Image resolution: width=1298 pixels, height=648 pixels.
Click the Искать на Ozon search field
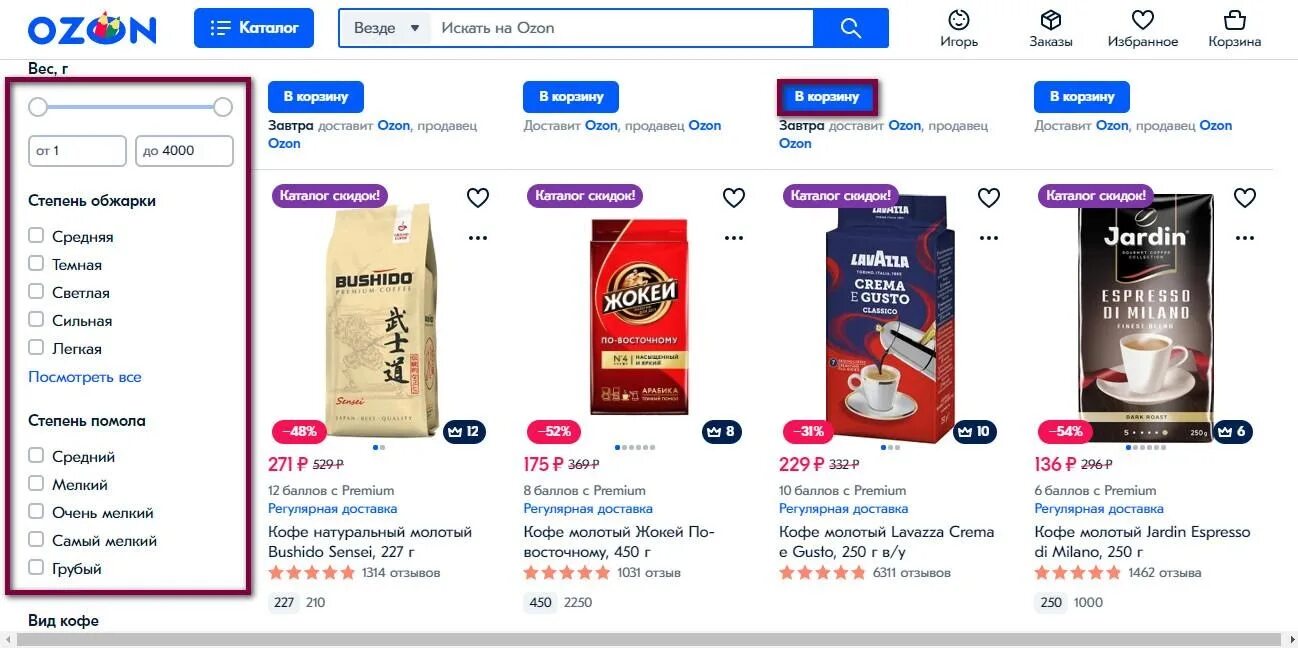(622, 28)
